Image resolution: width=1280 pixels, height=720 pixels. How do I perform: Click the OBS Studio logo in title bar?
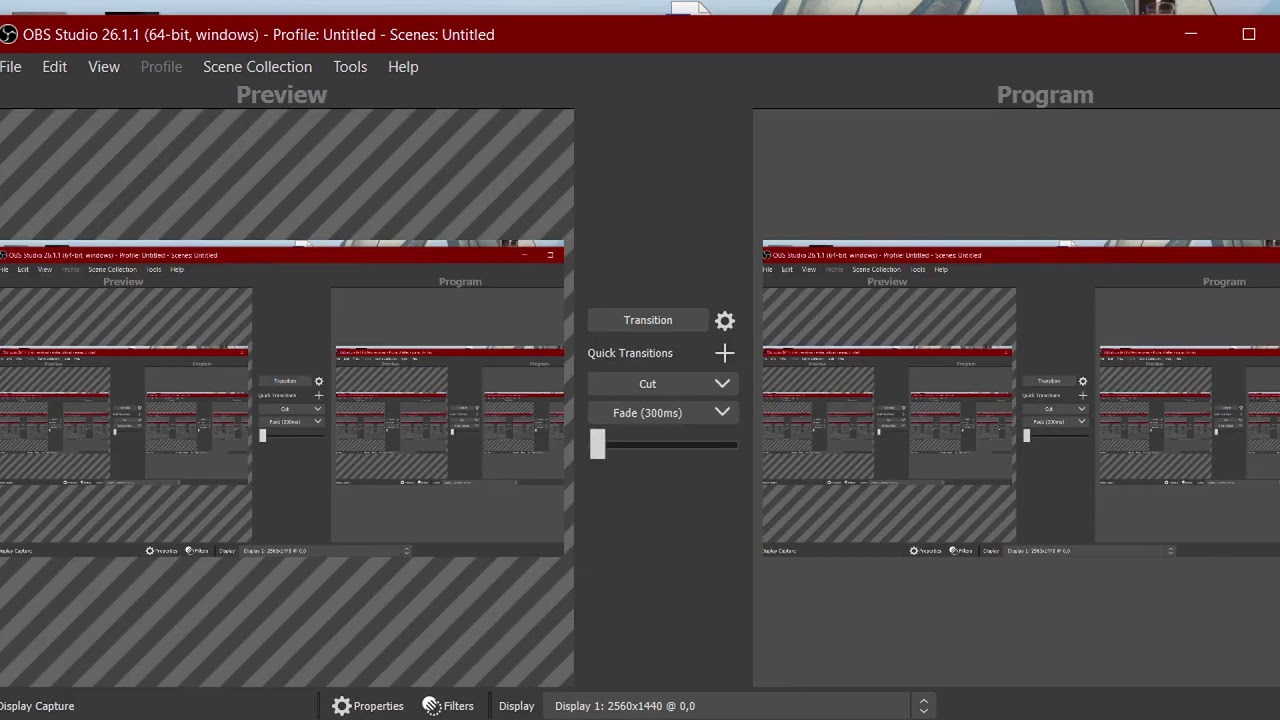(x=9, y=35)
